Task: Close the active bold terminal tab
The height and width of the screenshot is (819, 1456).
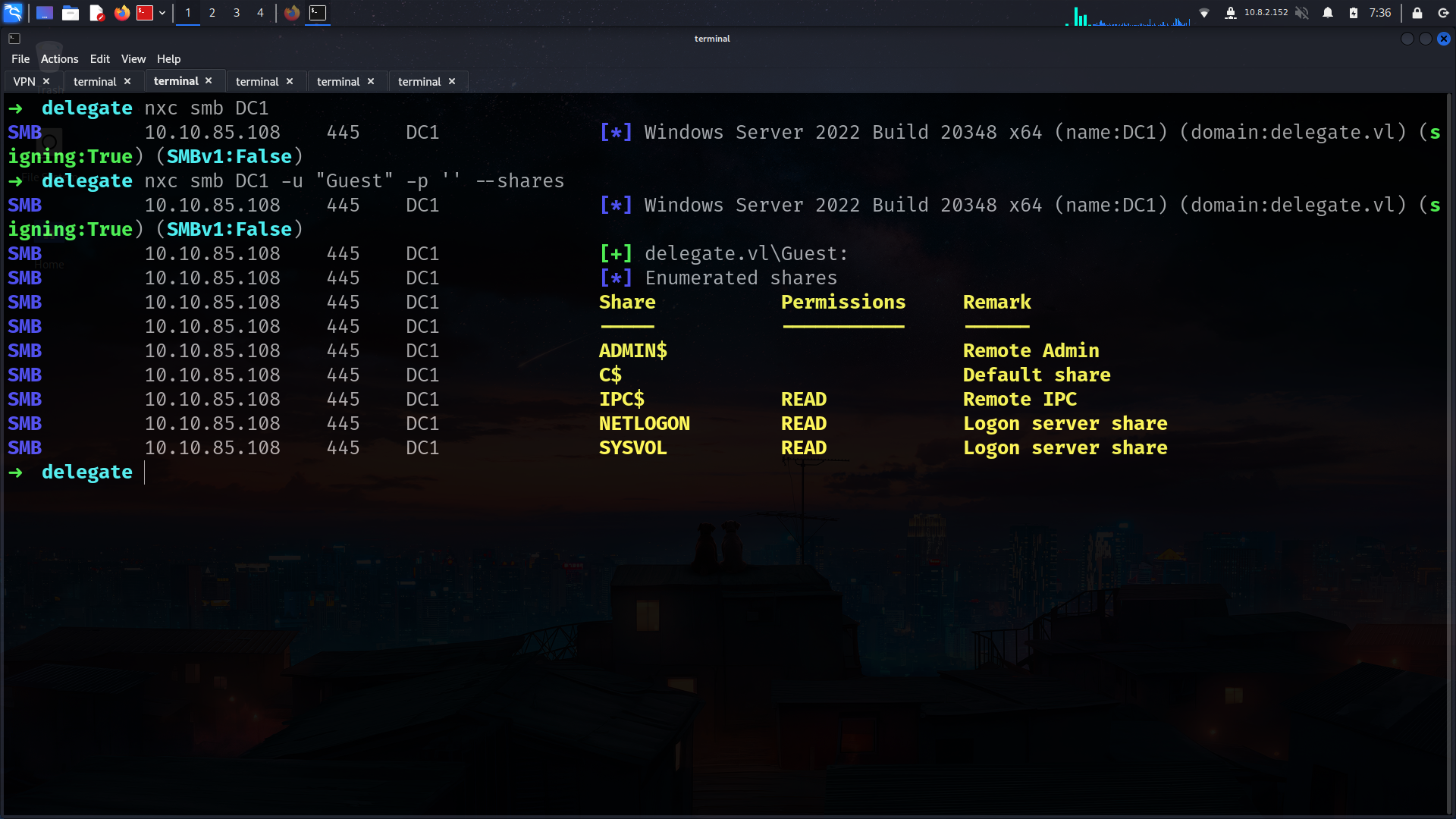Action: pos(209,81)
